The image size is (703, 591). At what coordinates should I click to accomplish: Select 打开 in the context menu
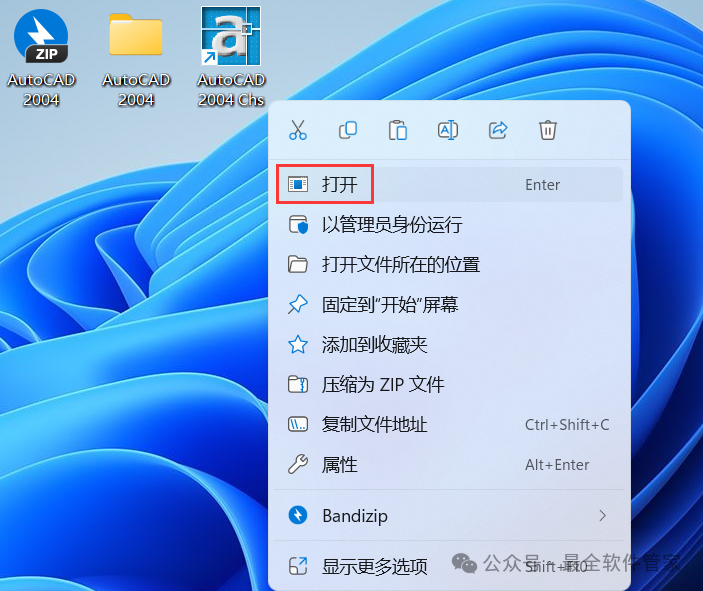450,184
